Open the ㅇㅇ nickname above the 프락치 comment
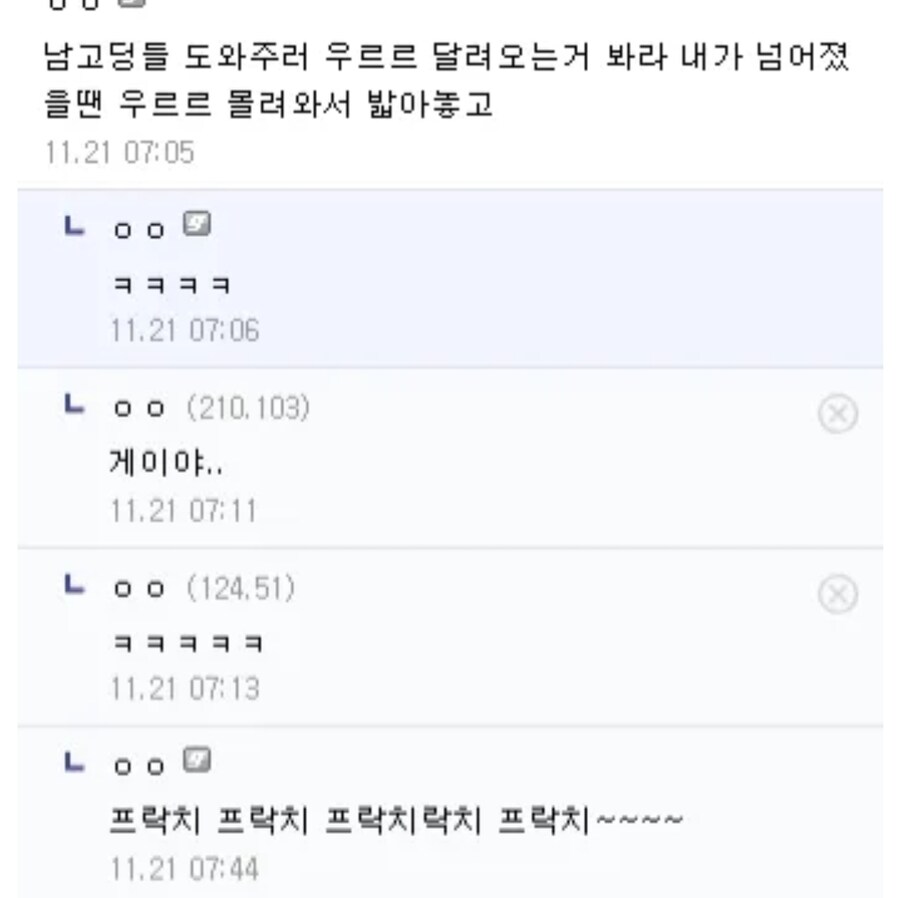 [x=139, y=766]
